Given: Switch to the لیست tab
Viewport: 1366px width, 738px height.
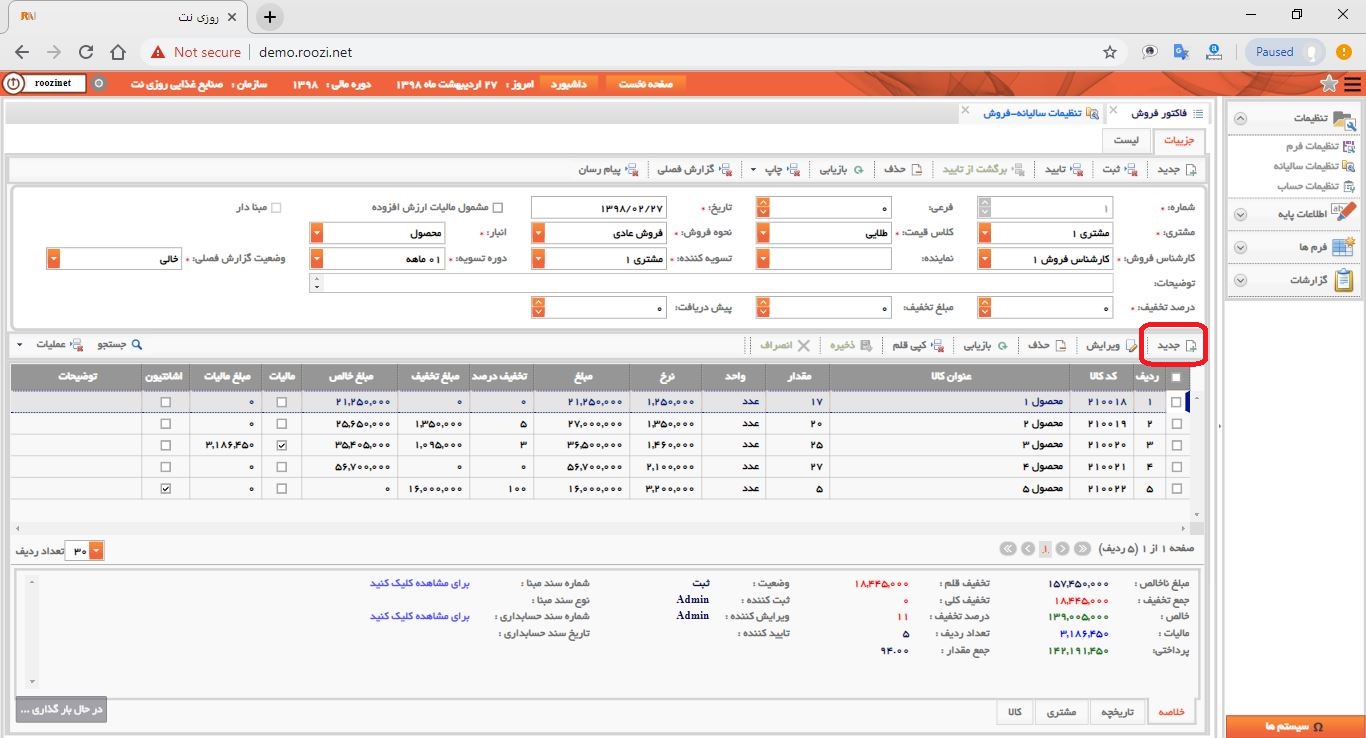Looking at the screenshot, I should [1127, 141].
